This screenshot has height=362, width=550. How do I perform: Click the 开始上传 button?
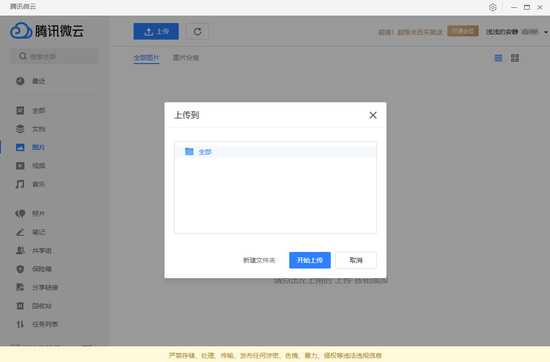pos(310,260)
